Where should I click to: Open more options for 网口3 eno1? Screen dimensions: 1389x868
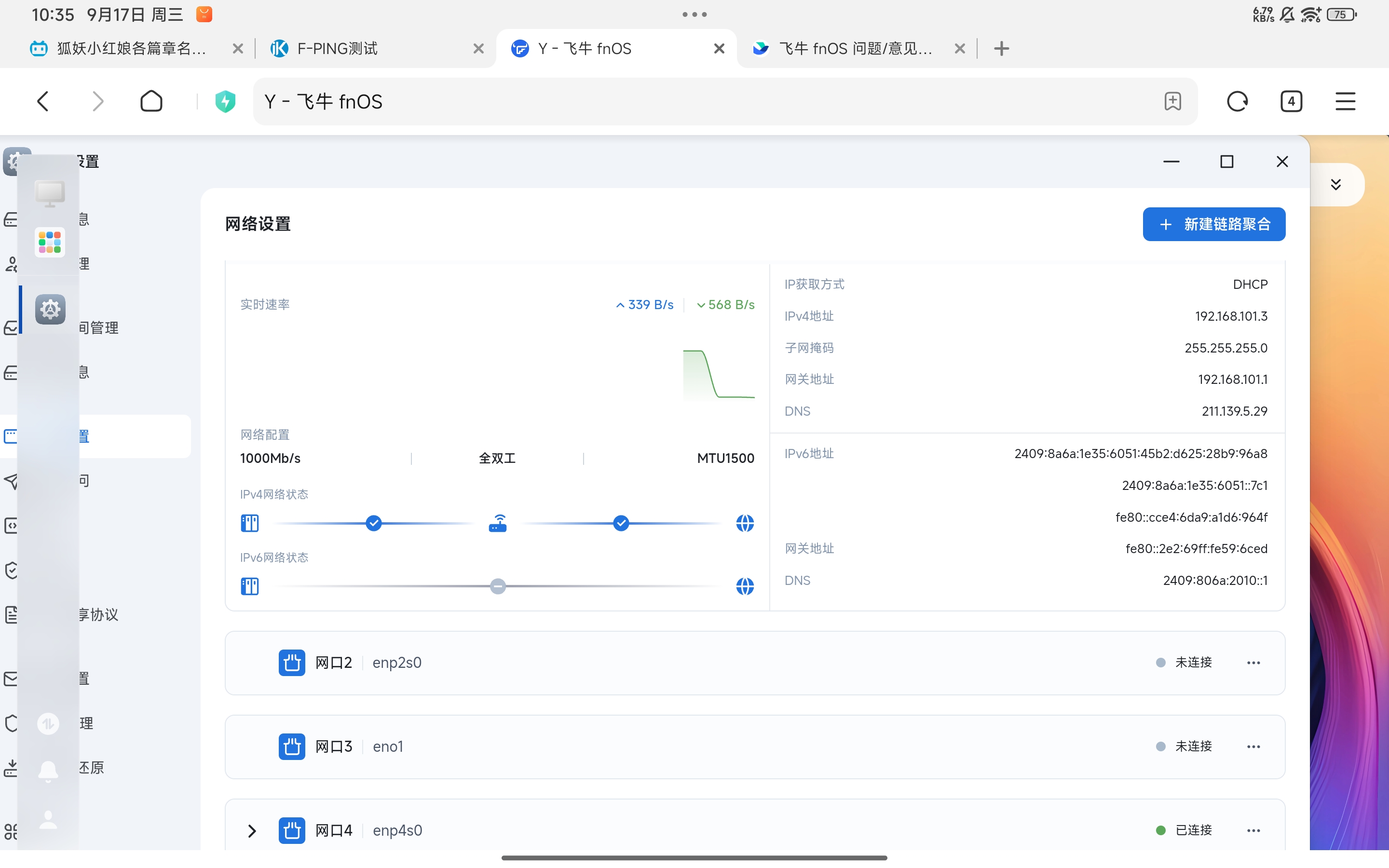pos(1253,747)
